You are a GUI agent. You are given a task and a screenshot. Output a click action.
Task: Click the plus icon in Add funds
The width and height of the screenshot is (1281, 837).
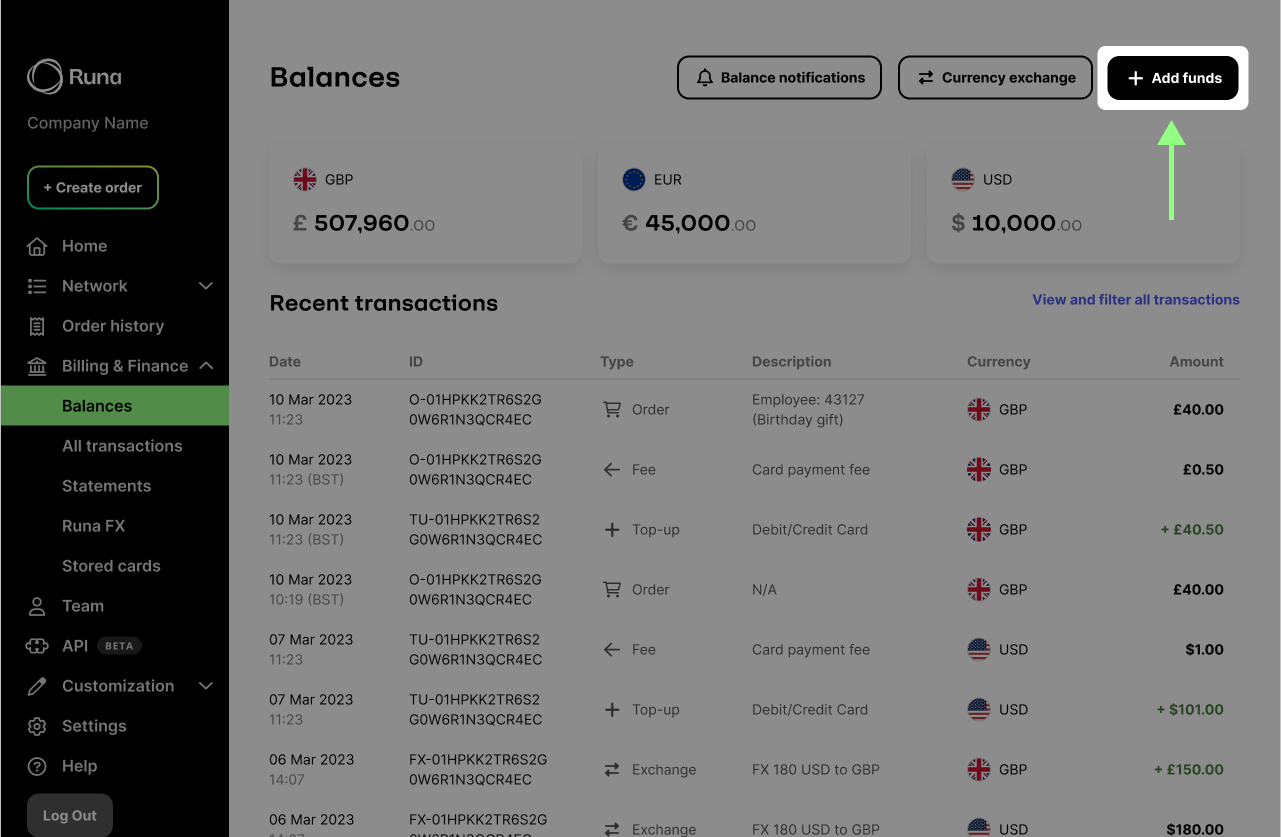click(1135, 78)
